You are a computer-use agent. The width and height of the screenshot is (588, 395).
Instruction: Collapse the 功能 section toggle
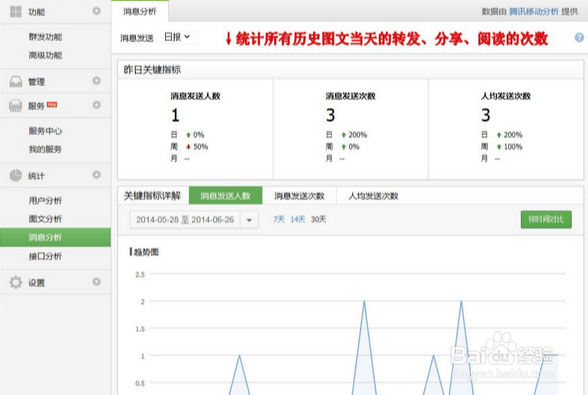pos(96,11)
